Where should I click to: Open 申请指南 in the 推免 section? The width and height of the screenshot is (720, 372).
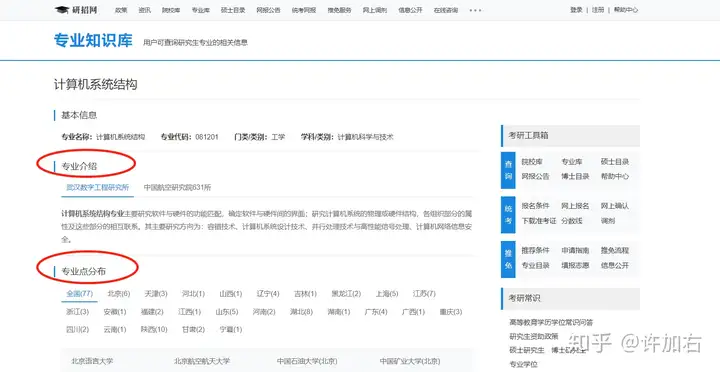575,250
